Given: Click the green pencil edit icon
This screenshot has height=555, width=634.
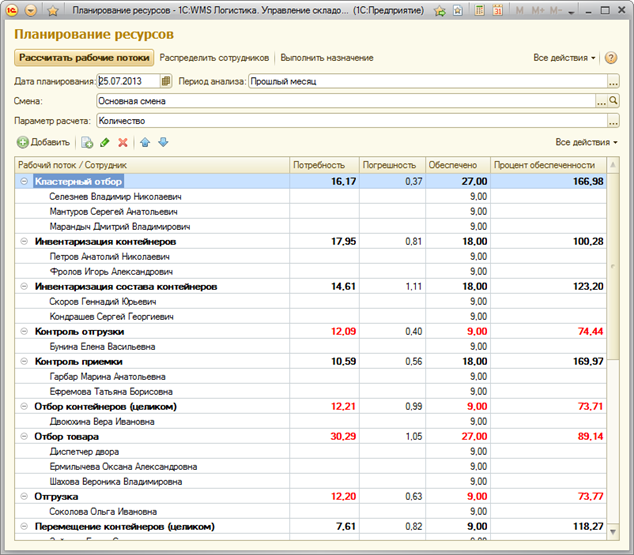Looking at the screenshot, I should (x=105, y=143).
